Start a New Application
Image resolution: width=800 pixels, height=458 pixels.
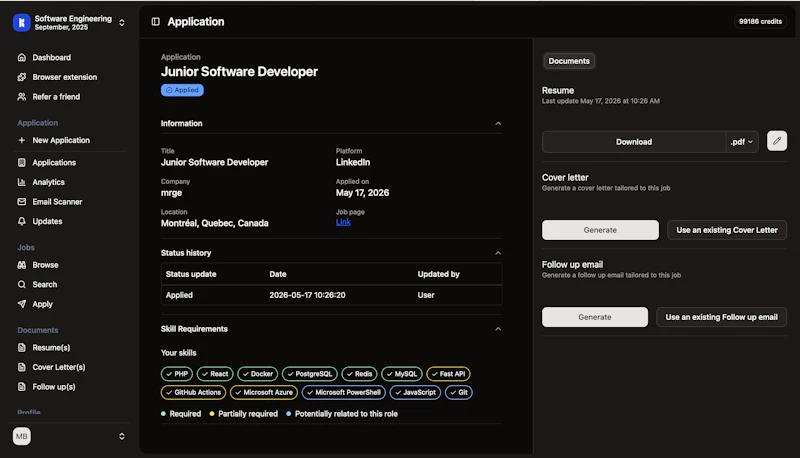coord(61,140)
